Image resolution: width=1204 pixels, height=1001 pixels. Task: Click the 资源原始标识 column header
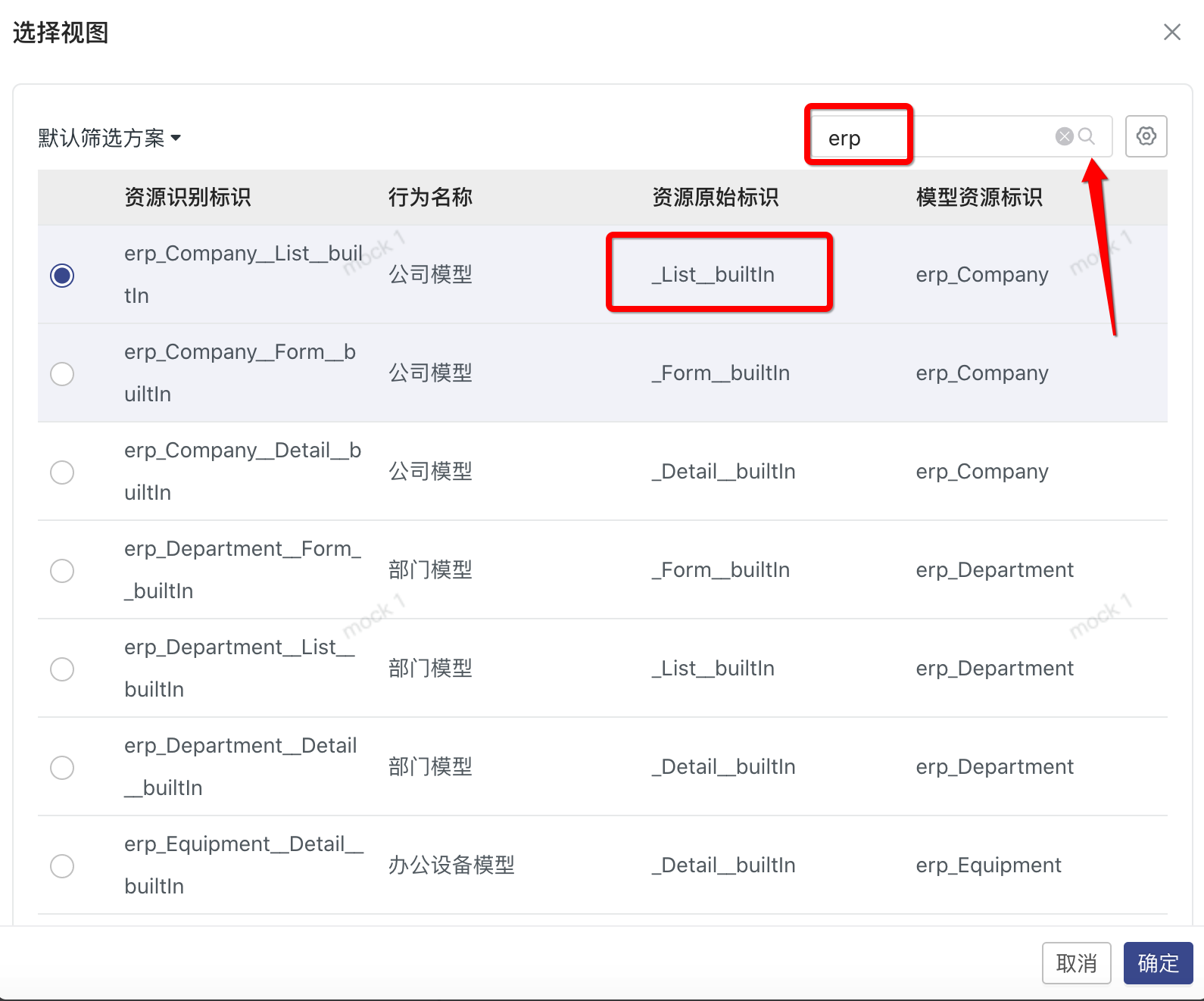pyautogui.click(x=715, y=198)
